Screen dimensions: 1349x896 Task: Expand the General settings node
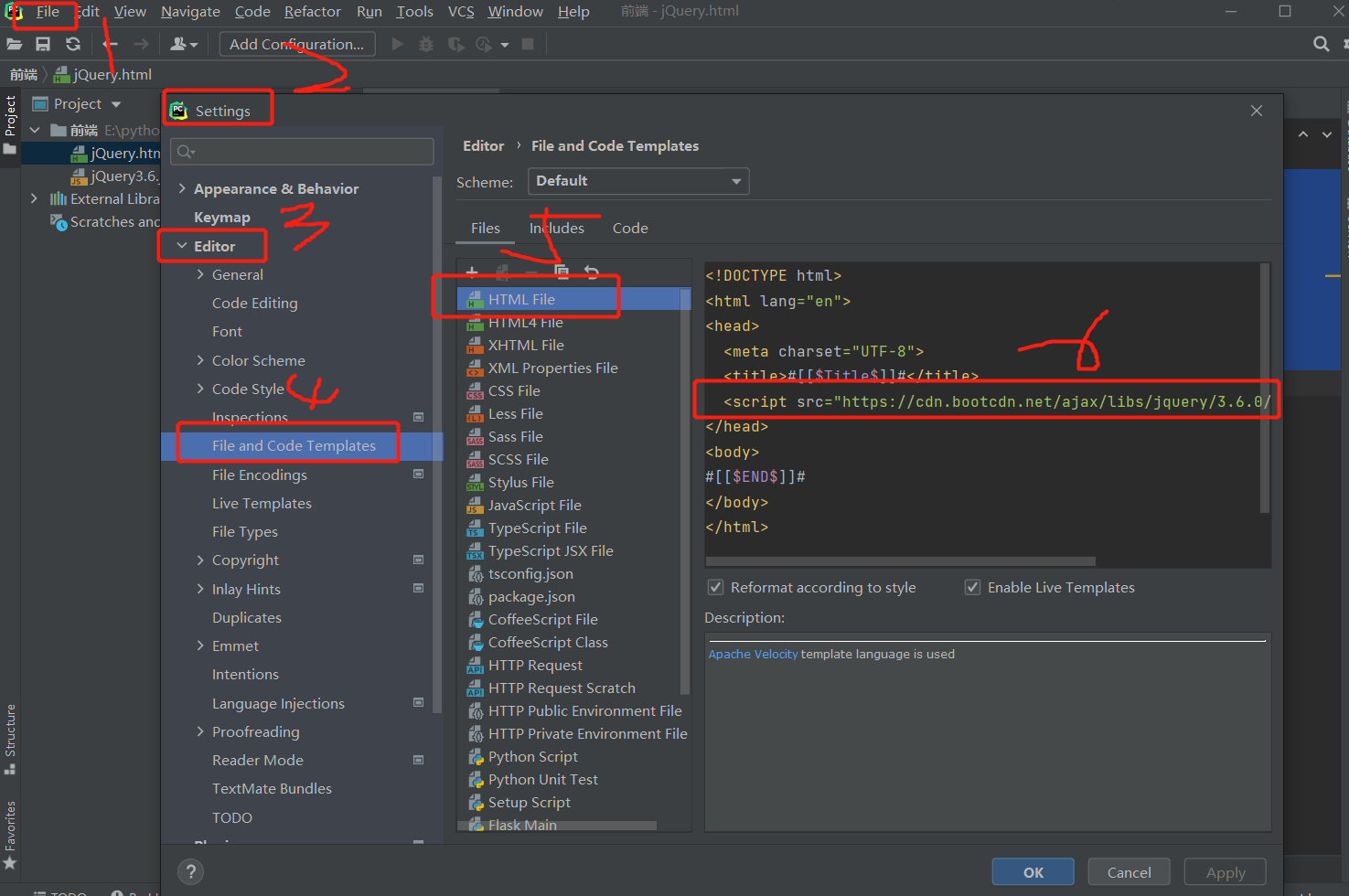(200, 274)
